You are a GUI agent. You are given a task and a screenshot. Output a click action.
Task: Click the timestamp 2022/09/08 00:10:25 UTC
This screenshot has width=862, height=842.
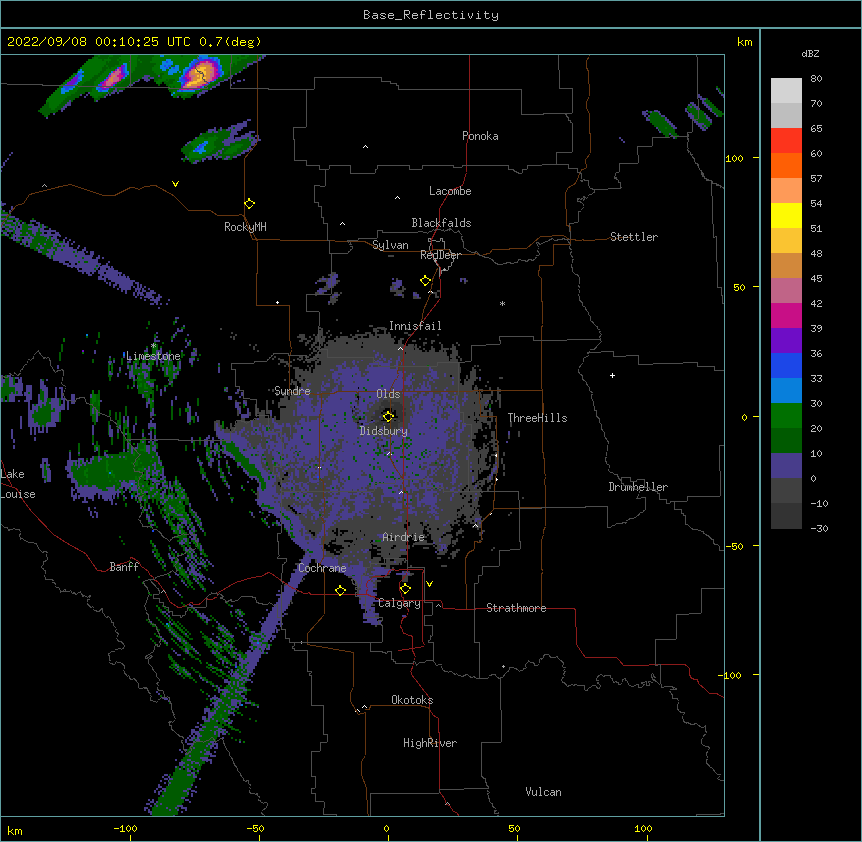(99, 42)
